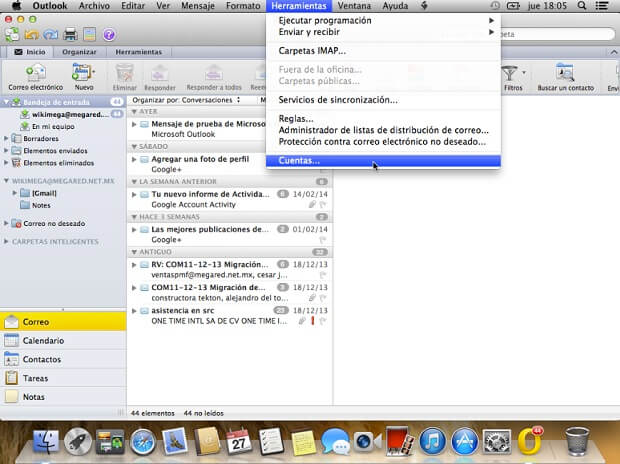Viewport: 620px width, 464px height.
Task: Open the Archivo menu
Action: coord(94,6)
